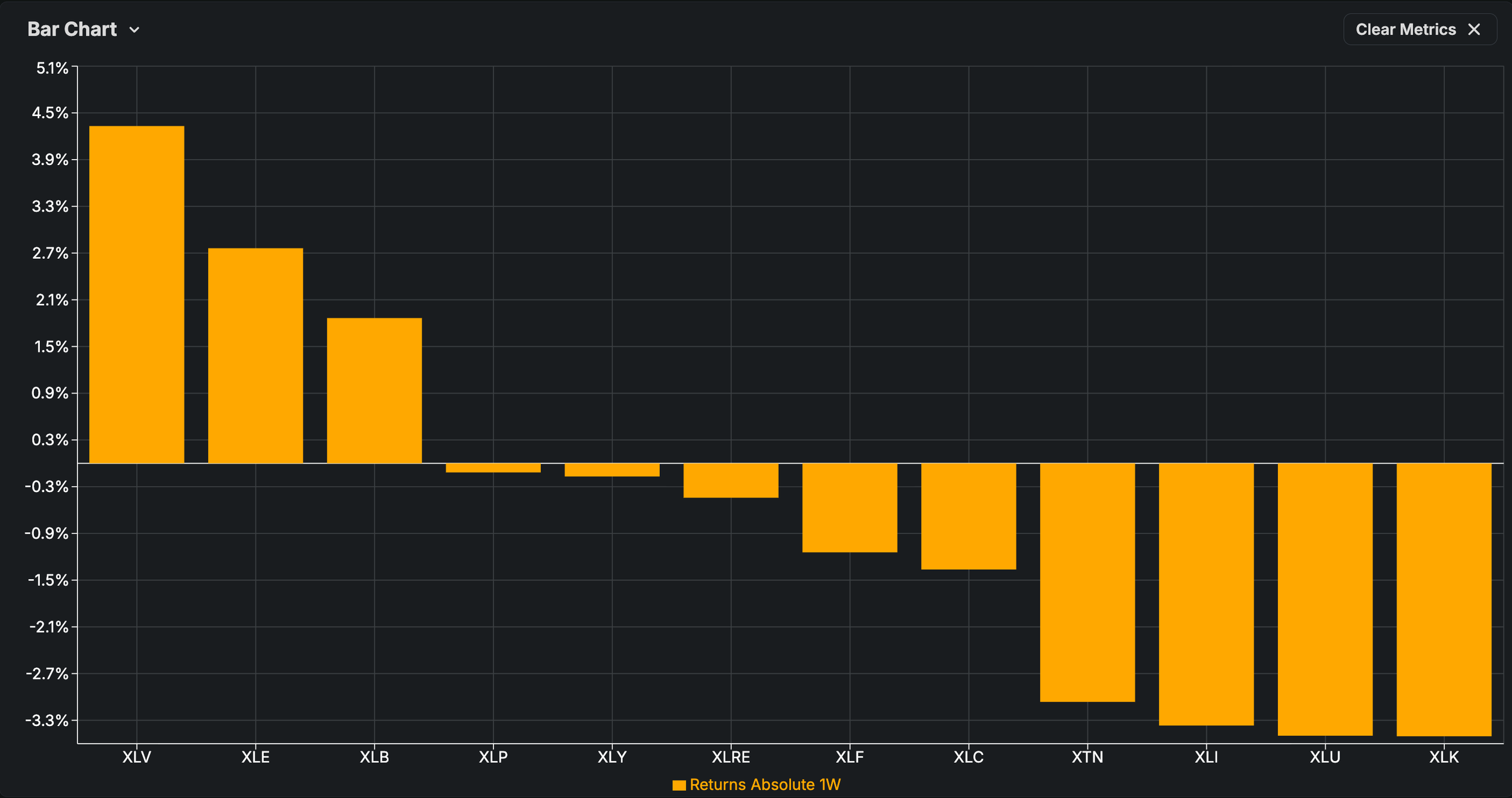The width and height of the screenshot is (1512, 798).
Task: Select the XLE bar
Action: (255, 355)
